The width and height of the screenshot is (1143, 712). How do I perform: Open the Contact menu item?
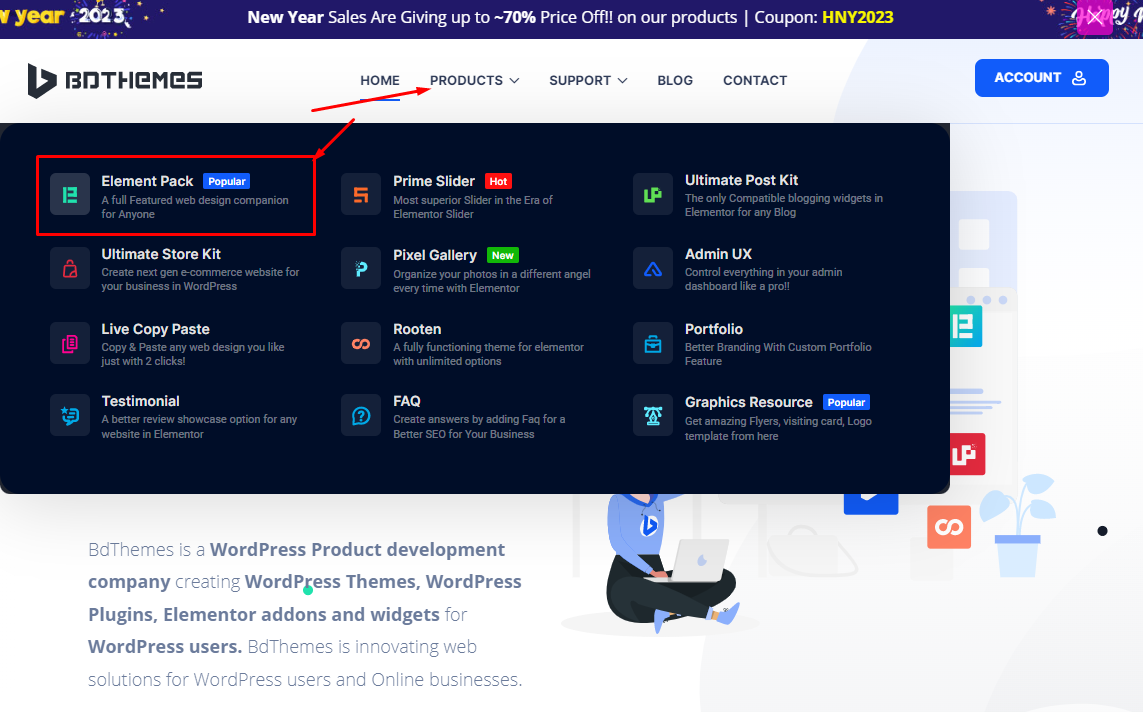pos(755,80)
